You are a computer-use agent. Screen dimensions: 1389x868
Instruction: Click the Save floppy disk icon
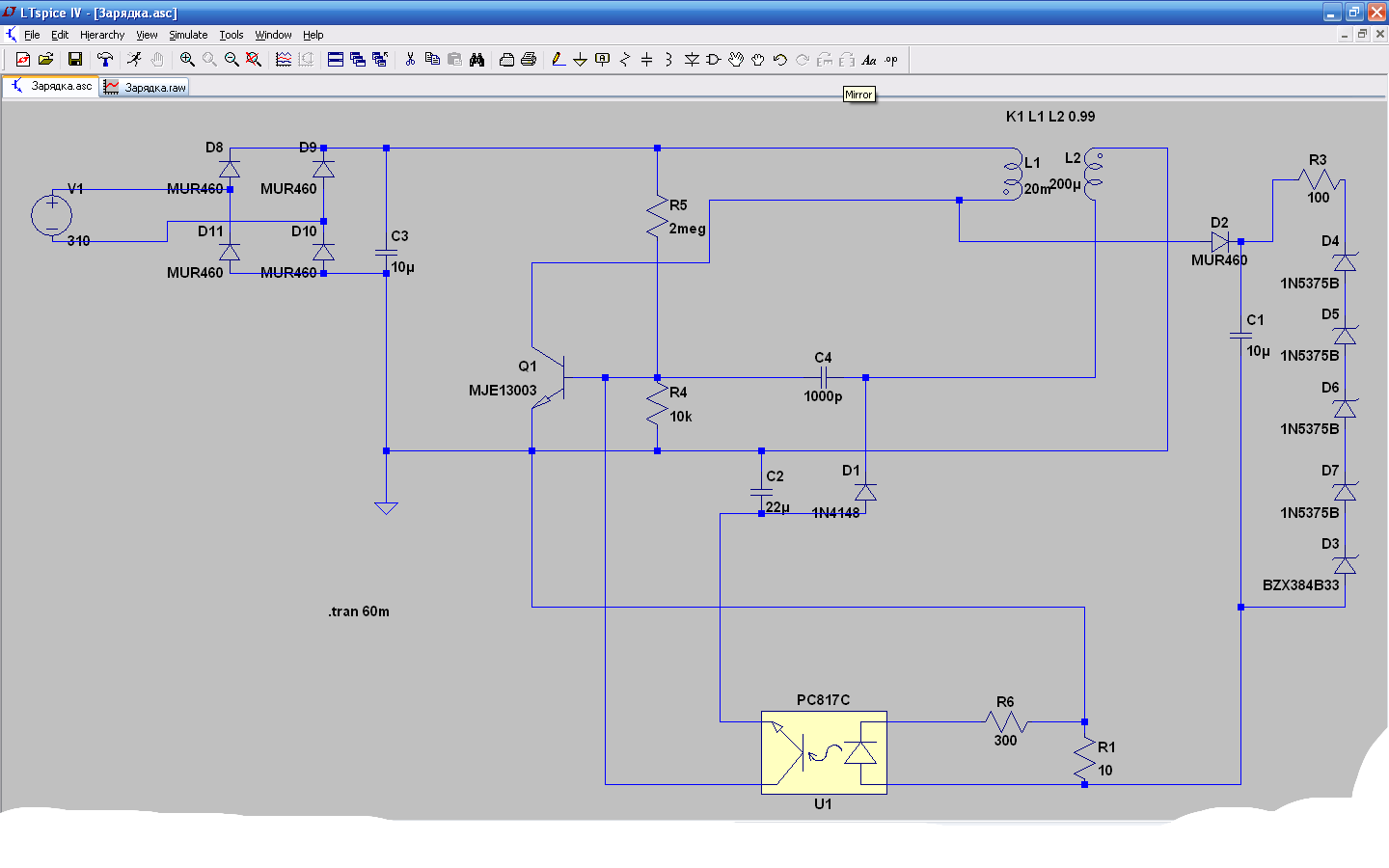(x=74, y=60)
